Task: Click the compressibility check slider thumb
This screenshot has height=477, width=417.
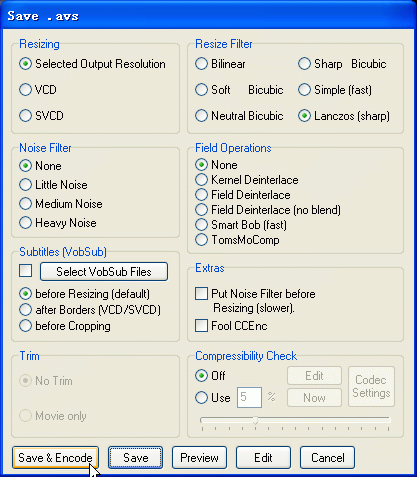Action: pyautogui.click(x=255, y=420)
